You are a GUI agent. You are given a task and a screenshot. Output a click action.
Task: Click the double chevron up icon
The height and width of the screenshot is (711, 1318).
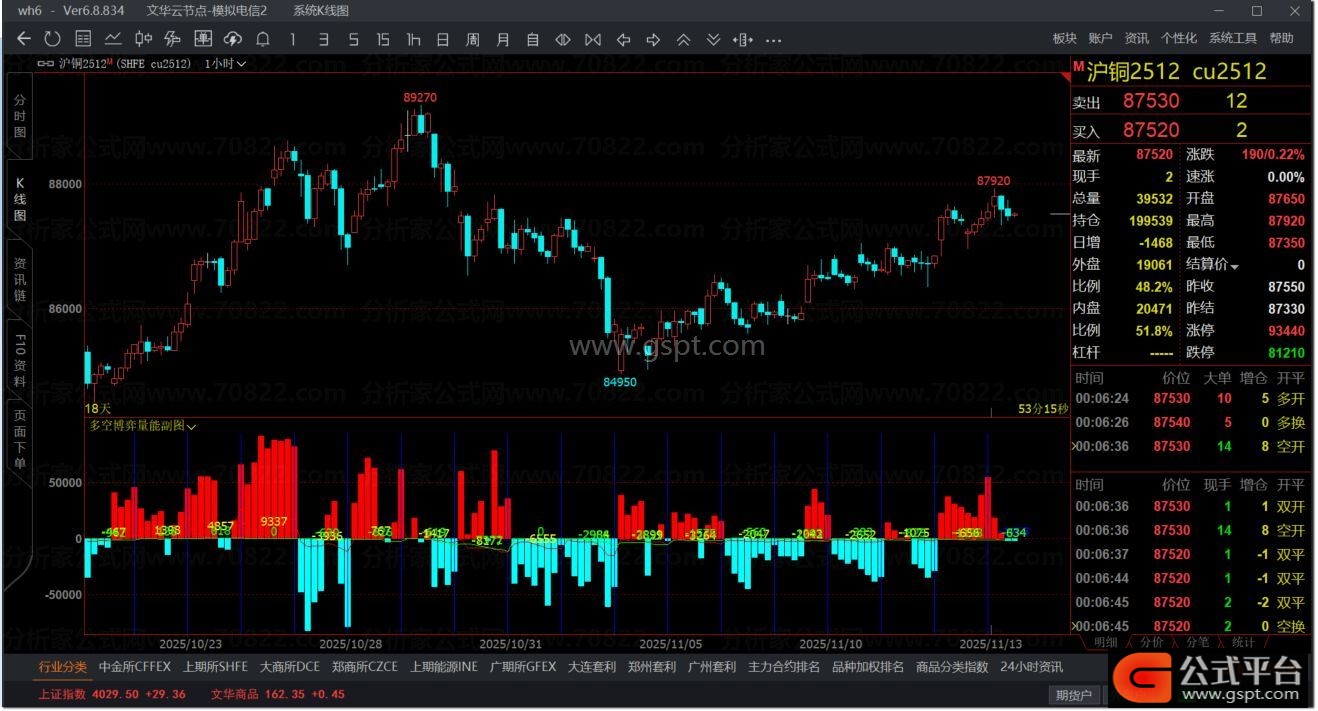(683, 39)
